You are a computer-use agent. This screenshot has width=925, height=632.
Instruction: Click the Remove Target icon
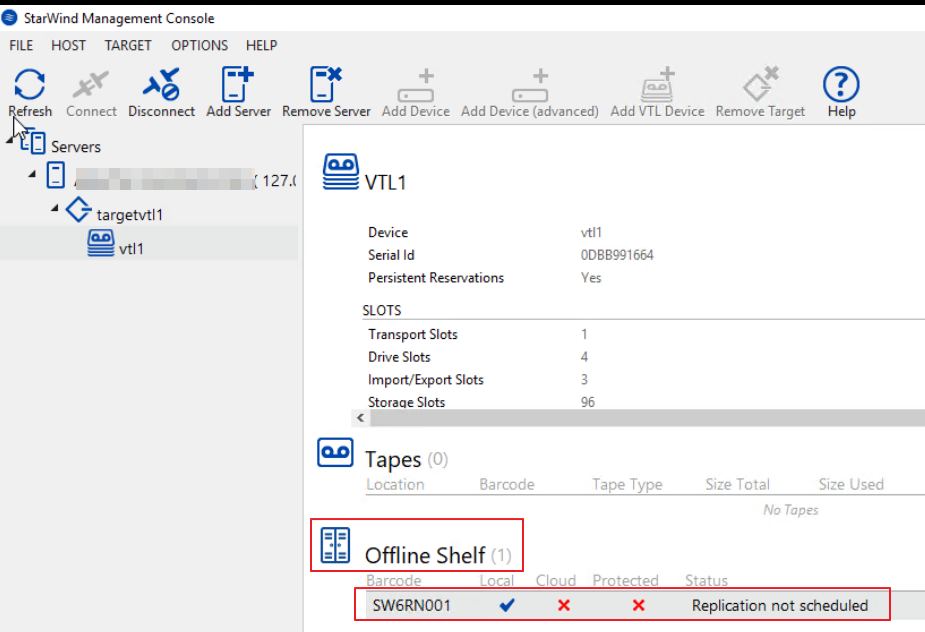(760, 84)
